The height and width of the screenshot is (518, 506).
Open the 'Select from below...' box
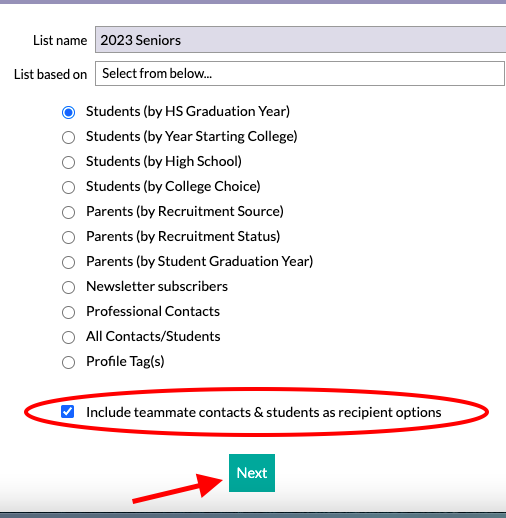(x=300, y=73)
